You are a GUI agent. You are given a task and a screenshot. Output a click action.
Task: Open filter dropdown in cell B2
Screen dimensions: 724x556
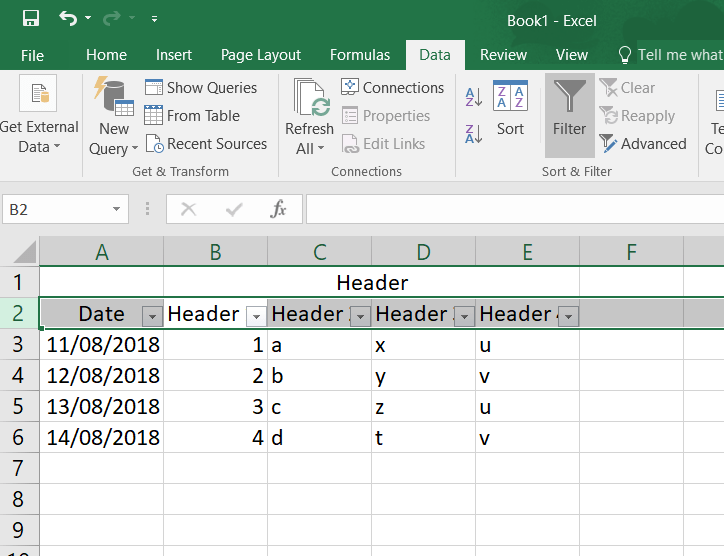pos(256,317)
